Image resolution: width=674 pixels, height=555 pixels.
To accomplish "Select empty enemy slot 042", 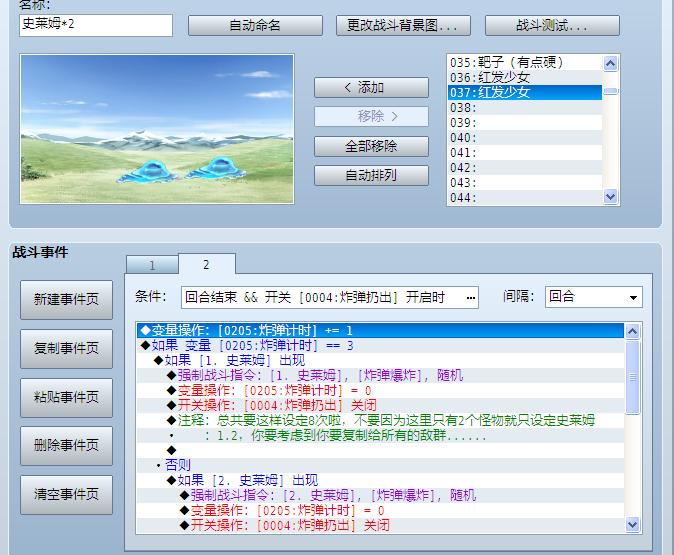I will [525, 168].
